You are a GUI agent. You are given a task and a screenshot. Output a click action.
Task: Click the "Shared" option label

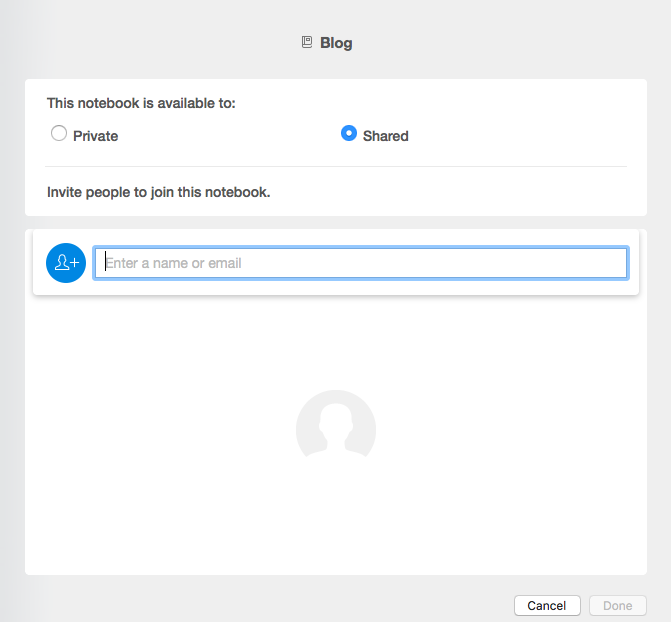point(386,136)
